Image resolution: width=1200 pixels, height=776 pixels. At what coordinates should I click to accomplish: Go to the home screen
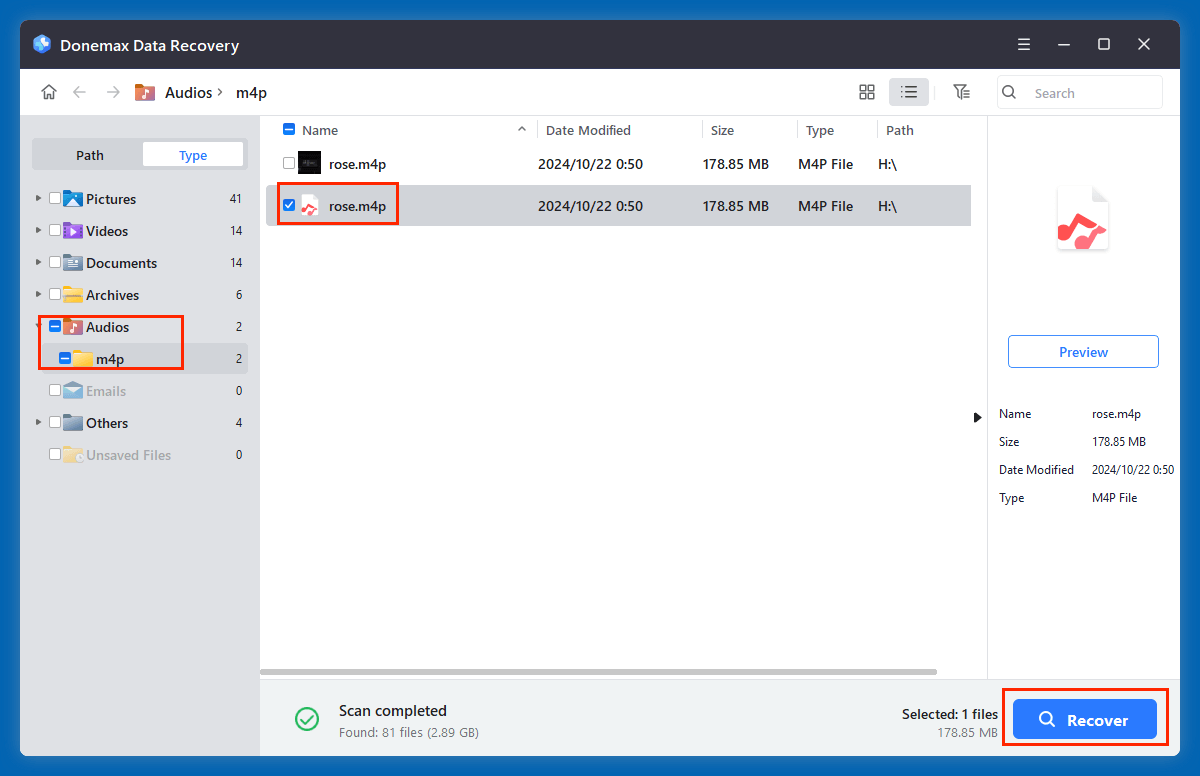pyautogui.click(x=48, y=92)
